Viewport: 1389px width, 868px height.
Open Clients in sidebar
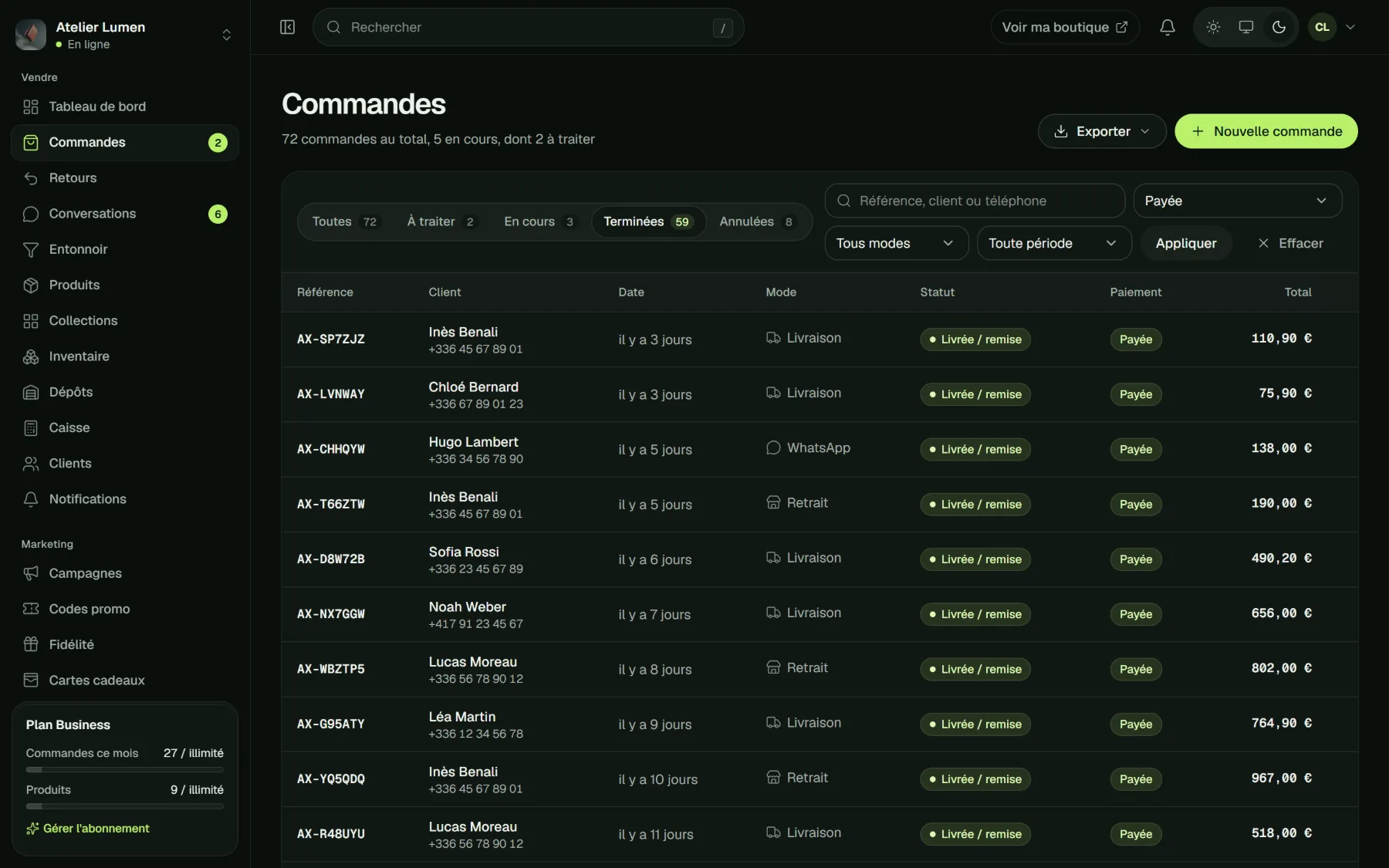(125, 464)
